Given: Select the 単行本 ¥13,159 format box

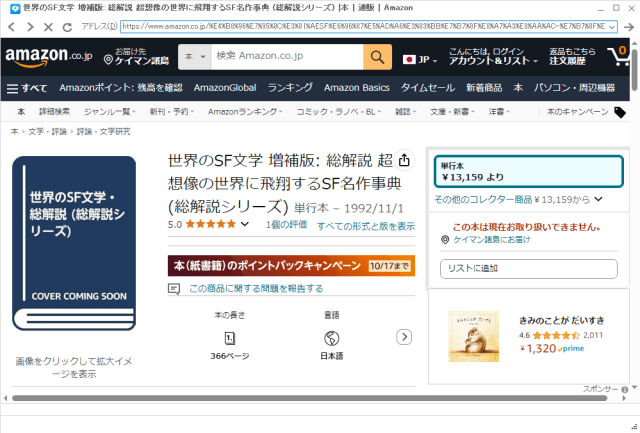Looking at the screenshot, I should point(529,172).
